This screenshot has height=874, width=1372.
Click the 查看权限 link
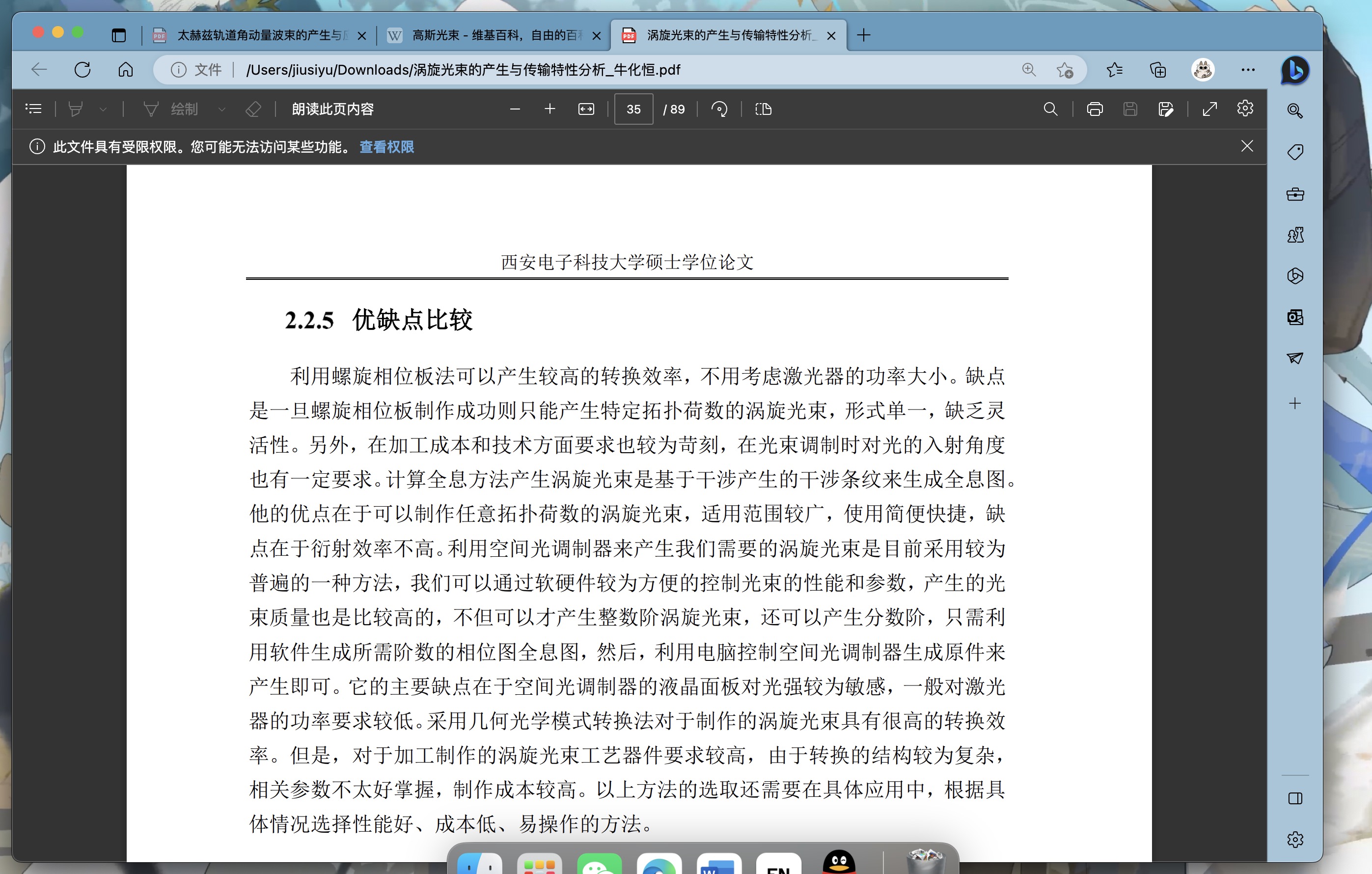386,147
